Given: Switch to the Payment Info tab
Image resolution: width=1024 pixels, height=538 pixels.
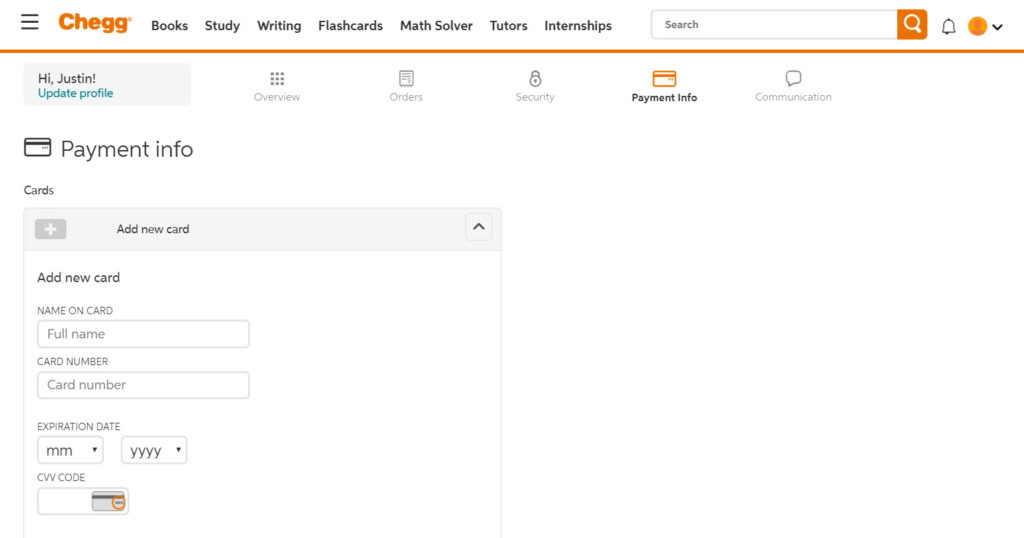Looking at the screenshot, I should click(x=664, y=86).
